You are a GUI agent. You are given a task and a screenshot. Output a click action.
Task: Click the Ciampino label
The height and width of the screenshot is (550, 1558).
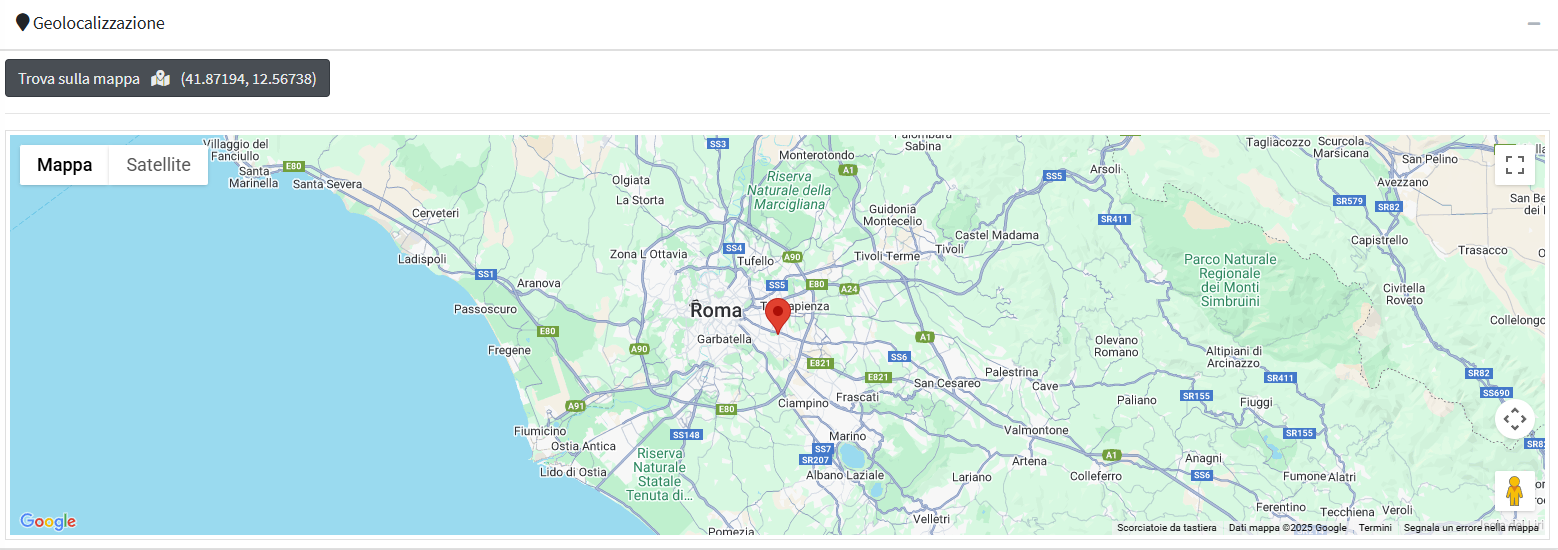click(x=803, y=403)
